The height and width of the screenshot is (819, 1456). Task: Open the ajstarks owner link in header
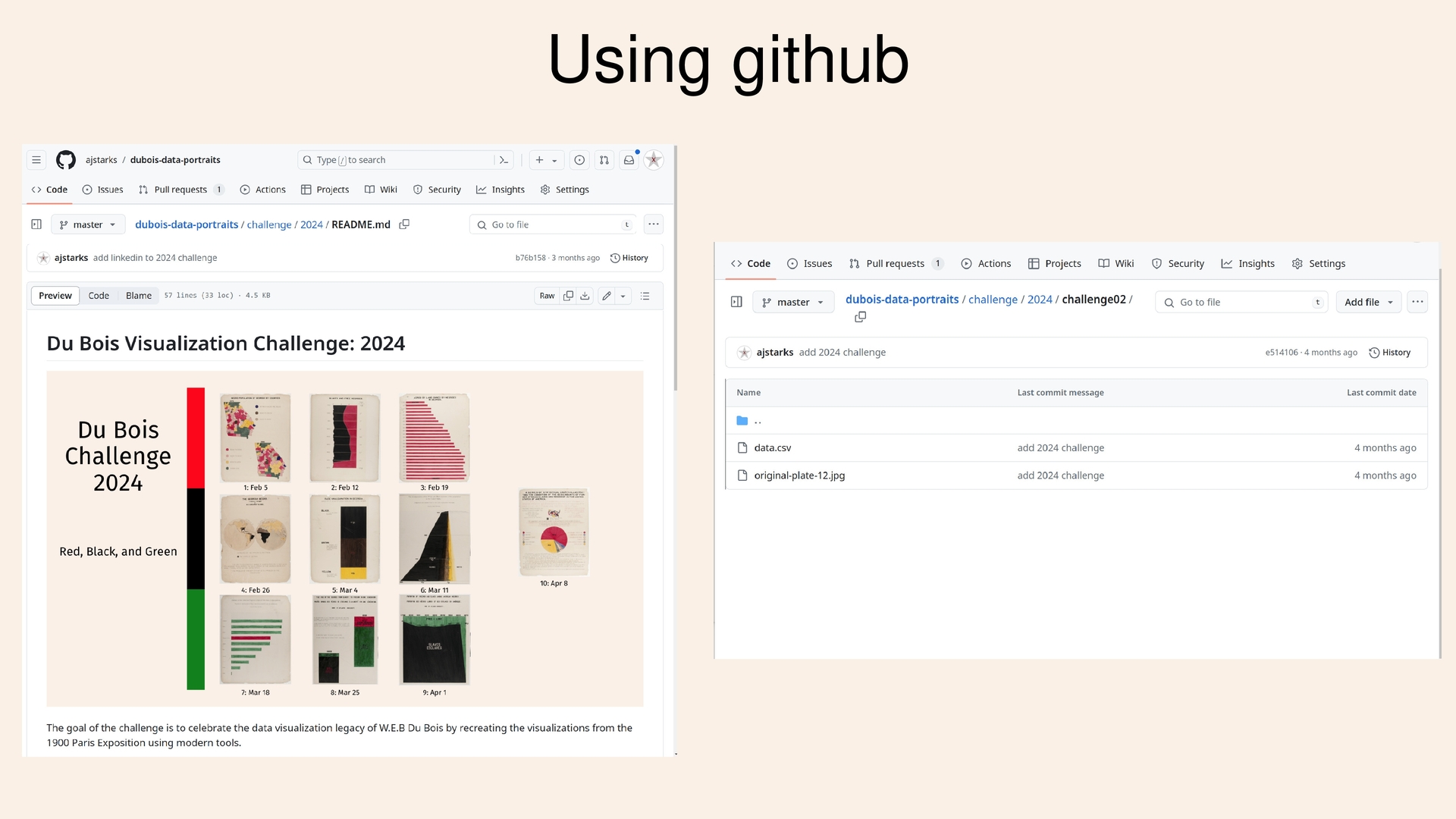[x=101, y=160]
